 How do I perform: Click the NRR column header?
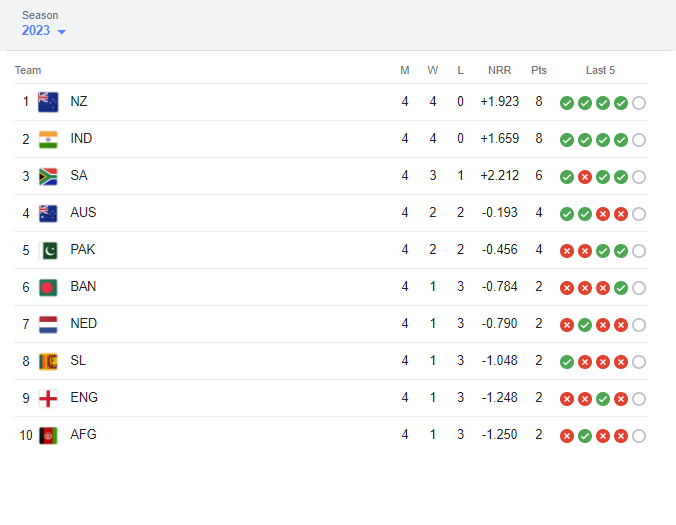(x=499, y=70)
